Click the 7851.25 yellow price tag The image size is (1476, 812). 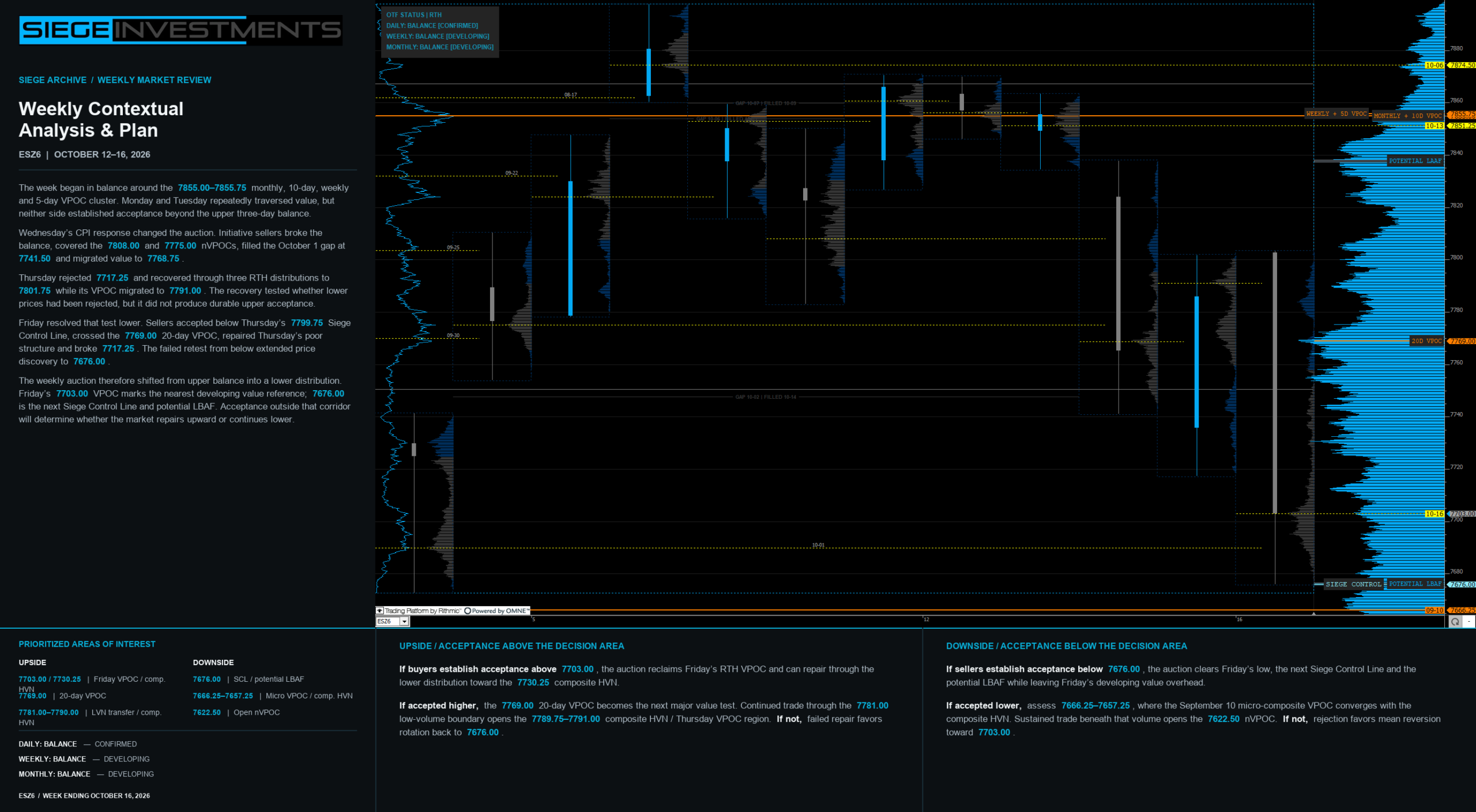pos(1462,126)
